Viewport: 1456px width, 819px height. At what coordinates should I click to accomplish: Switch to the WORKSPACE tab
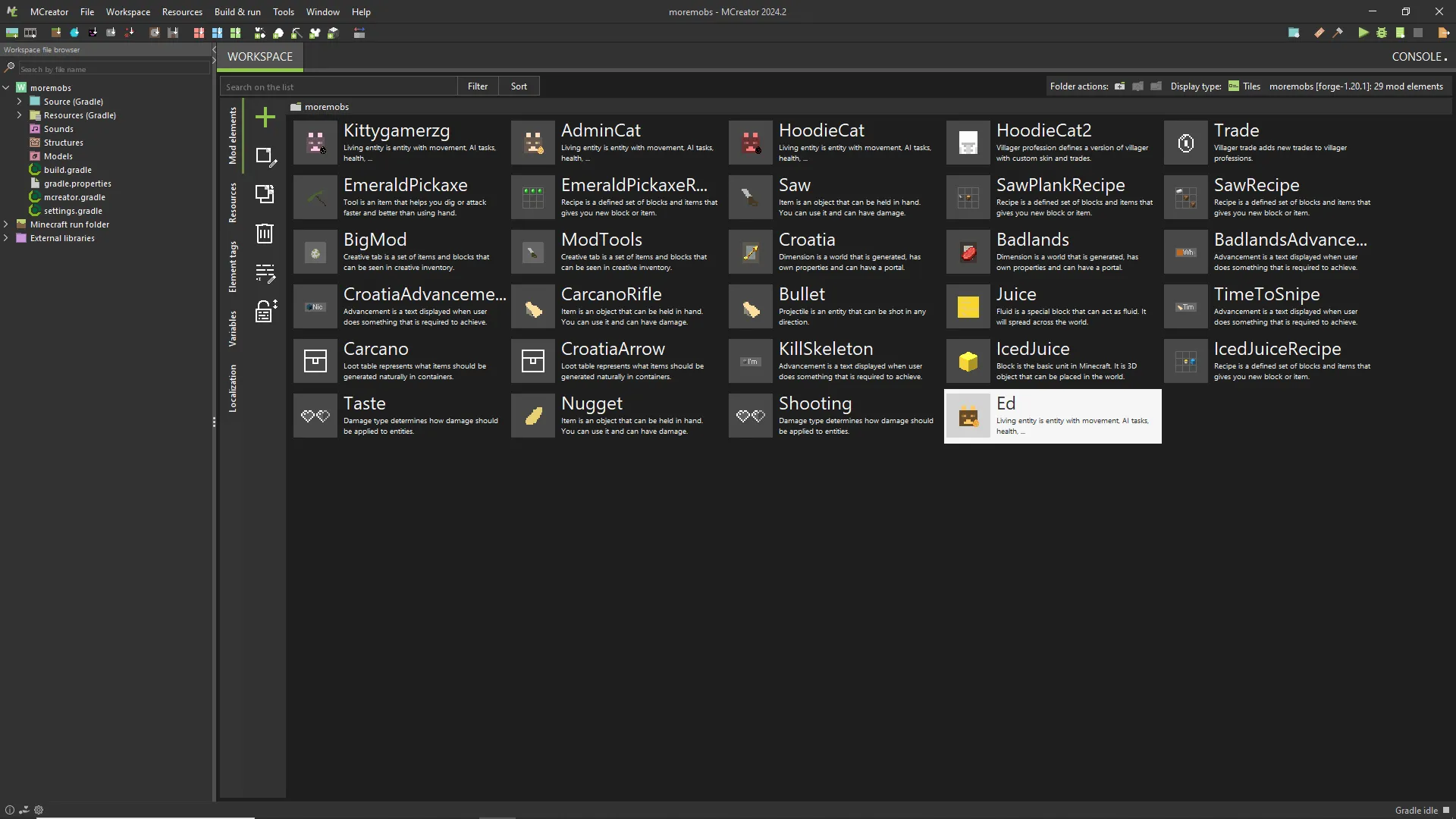click(260, 57)
